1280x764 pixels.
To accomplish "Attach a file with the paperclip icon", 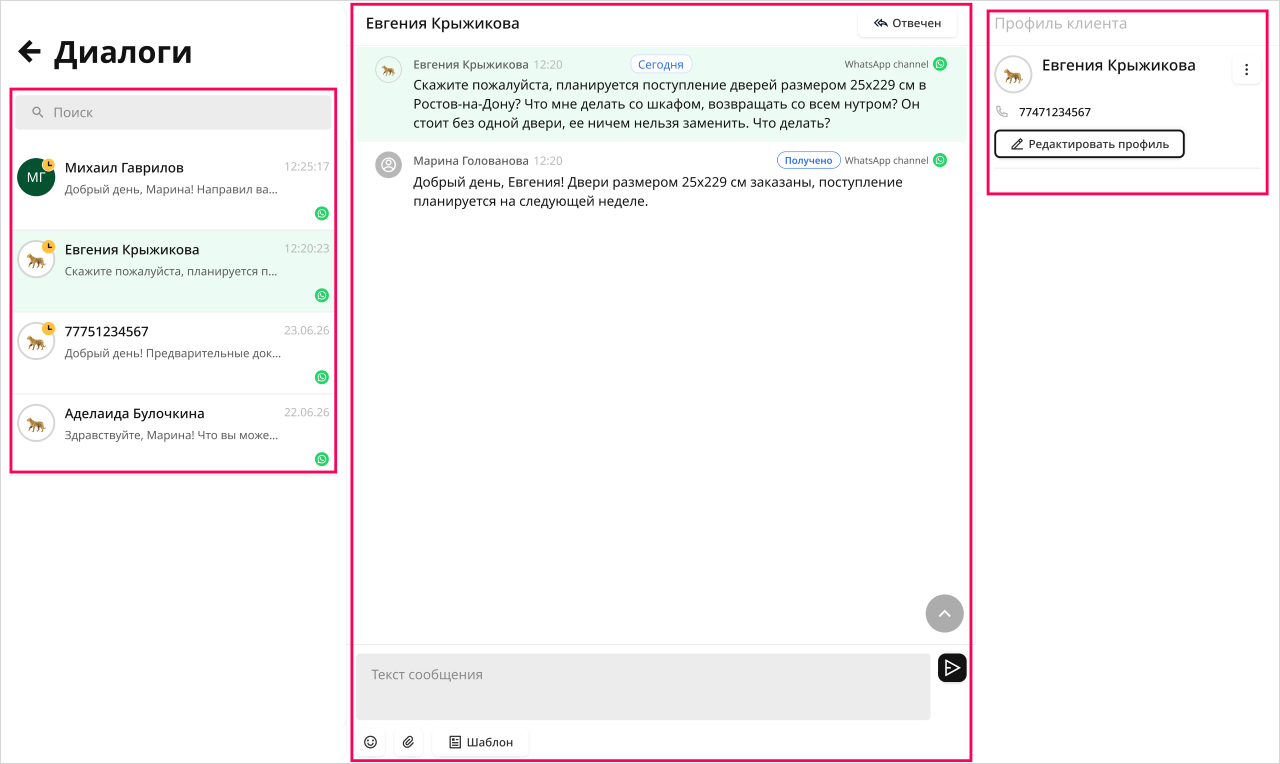I will 408,742.
